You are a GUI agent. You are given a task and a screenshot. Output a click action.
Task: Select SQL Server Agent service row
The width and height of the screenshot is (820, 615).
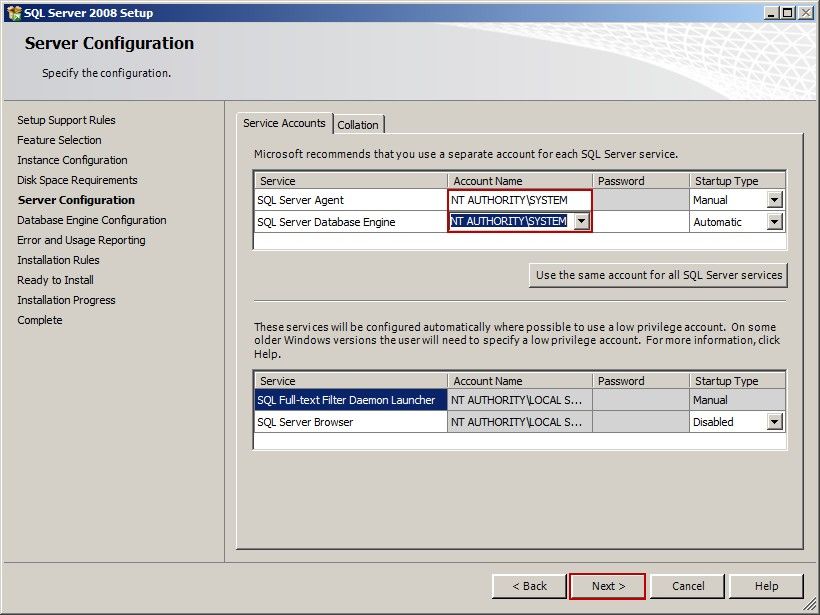tap(350, 200)
